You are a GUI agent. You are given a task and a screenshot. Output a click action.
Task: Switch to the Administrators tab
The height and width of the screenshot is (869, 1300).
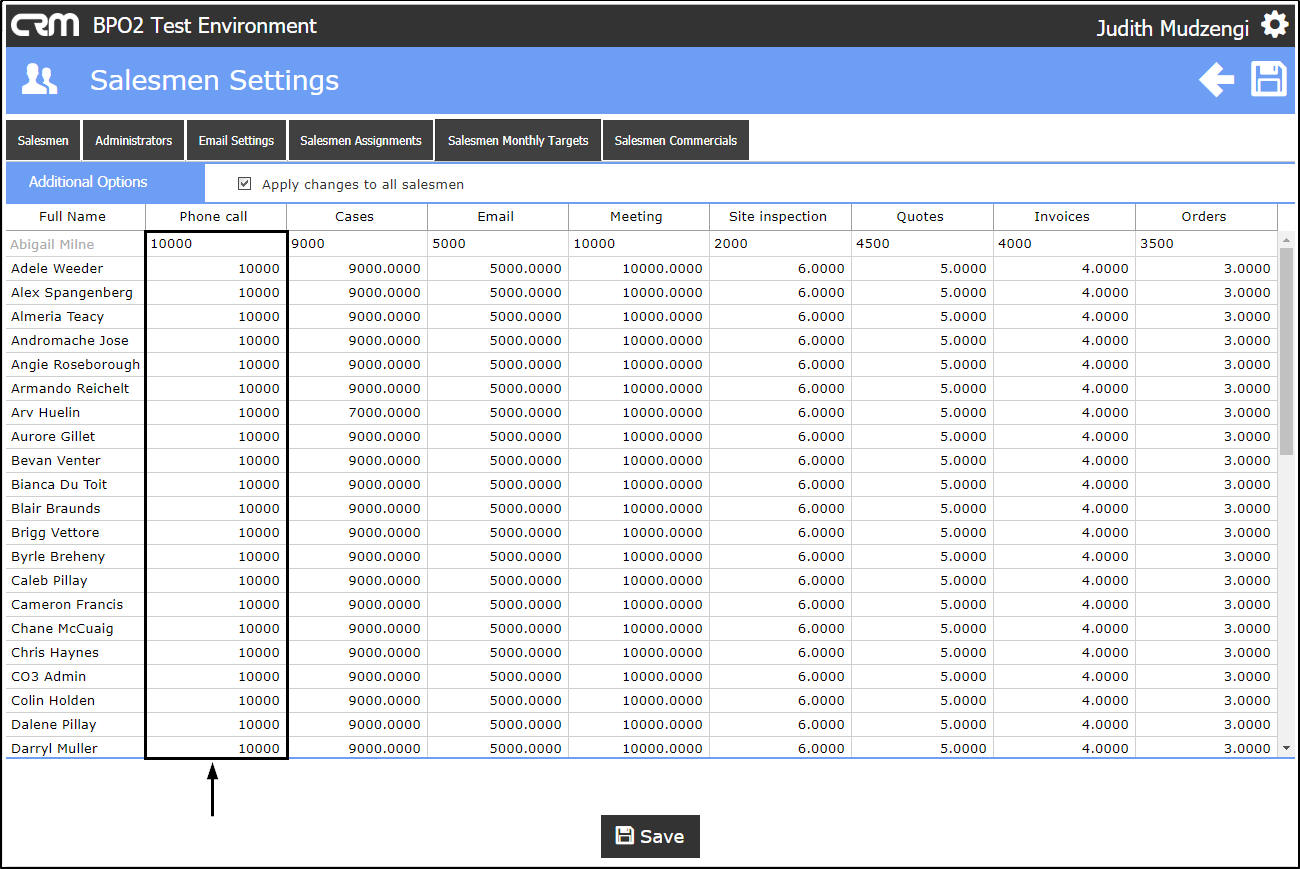[x=133, y=141]
